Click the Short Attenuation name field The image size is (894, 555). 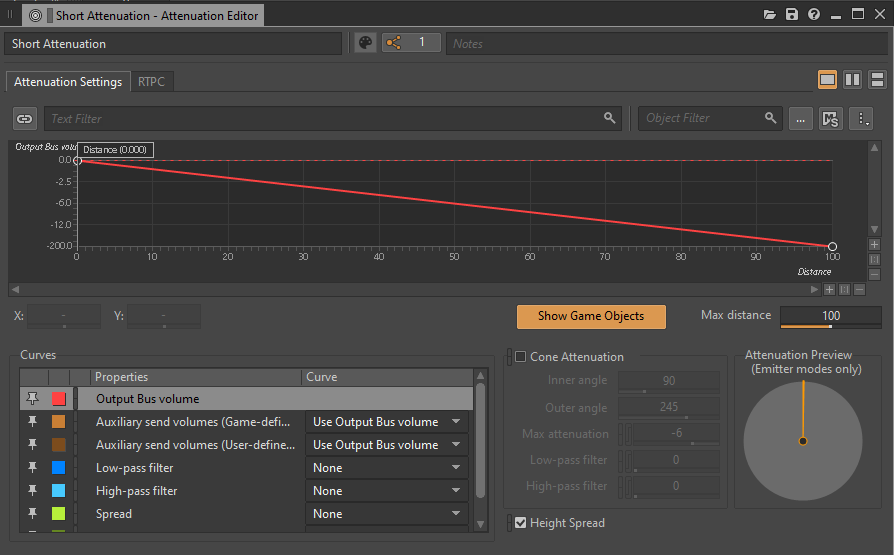point(173,43)
